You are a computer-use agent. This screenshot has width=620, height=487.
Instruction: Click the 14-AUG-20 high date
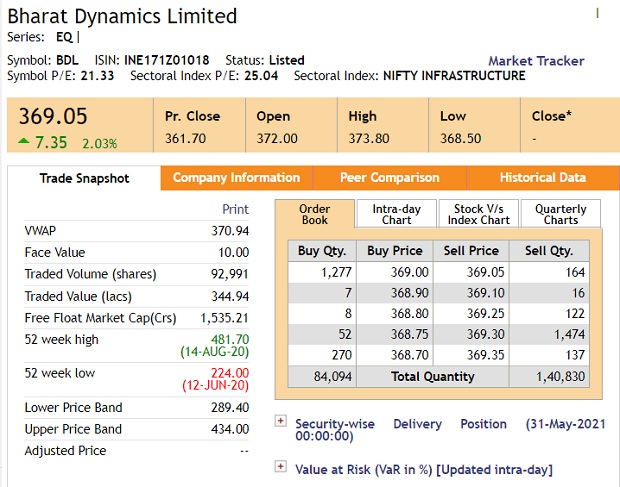click(215, 351)
